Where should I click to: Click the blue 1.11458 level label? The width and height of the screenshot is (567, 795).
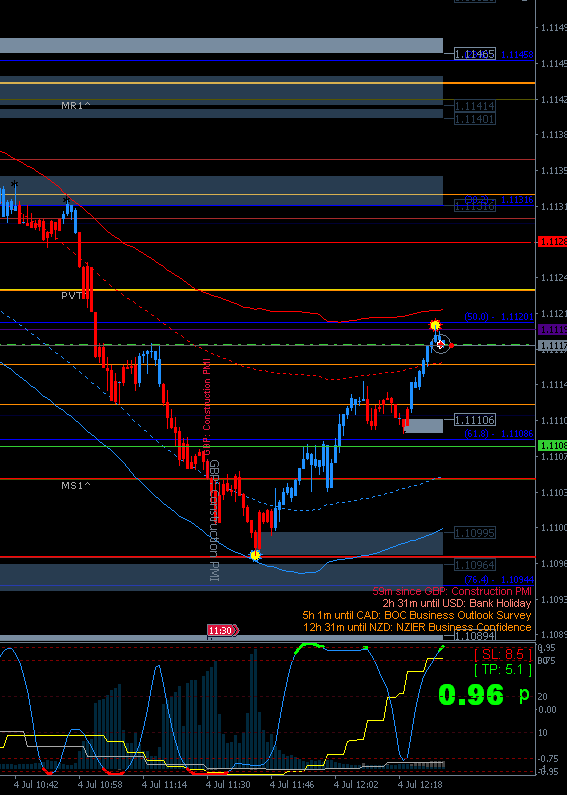(517, 55)
